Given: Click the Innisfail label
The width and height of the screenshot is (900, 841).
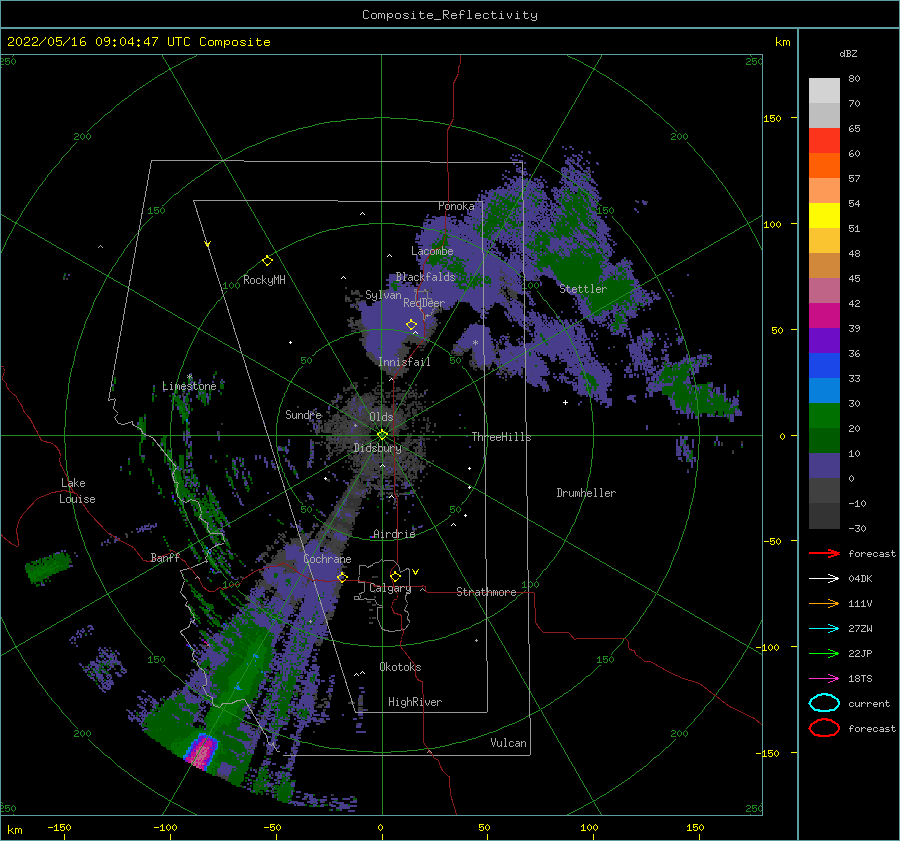Looking at the screenshot, I should click(404, 362).
